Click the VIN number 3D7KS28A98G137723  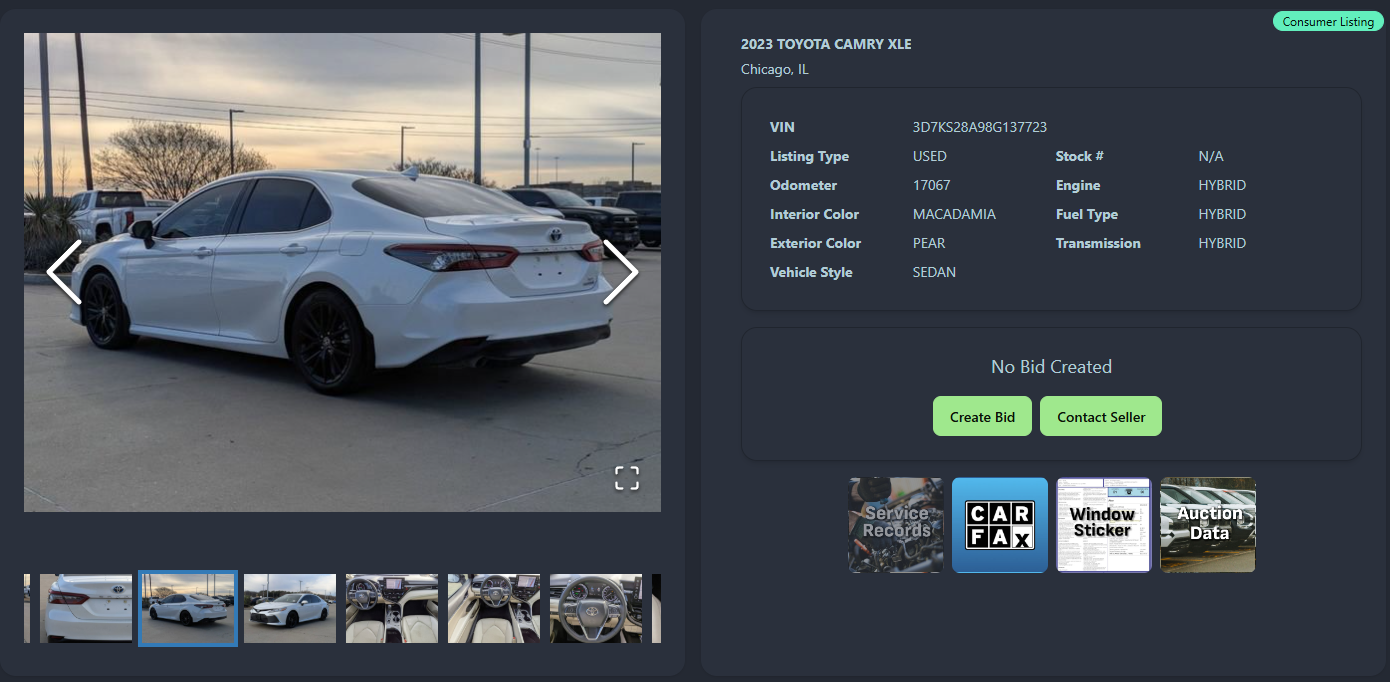click(979, 127)
